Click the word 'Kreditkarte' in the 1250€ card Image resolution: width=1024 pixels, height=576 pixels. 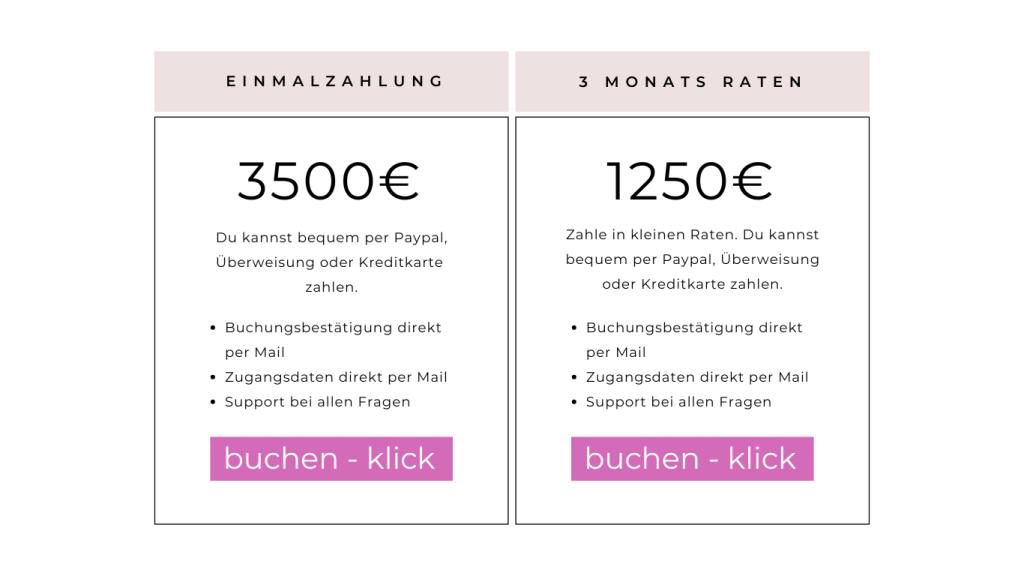pos(680,284)
